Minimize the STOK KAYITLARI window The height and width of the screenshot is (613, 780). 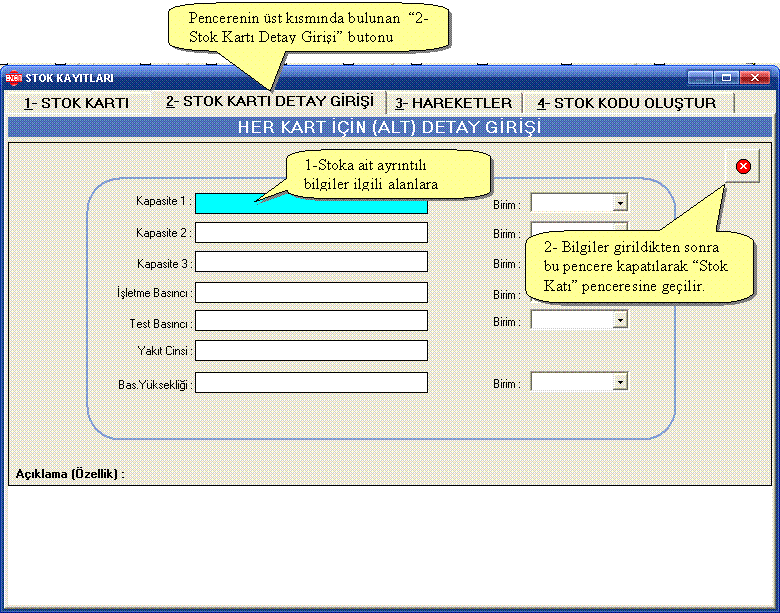coord(700,78)
